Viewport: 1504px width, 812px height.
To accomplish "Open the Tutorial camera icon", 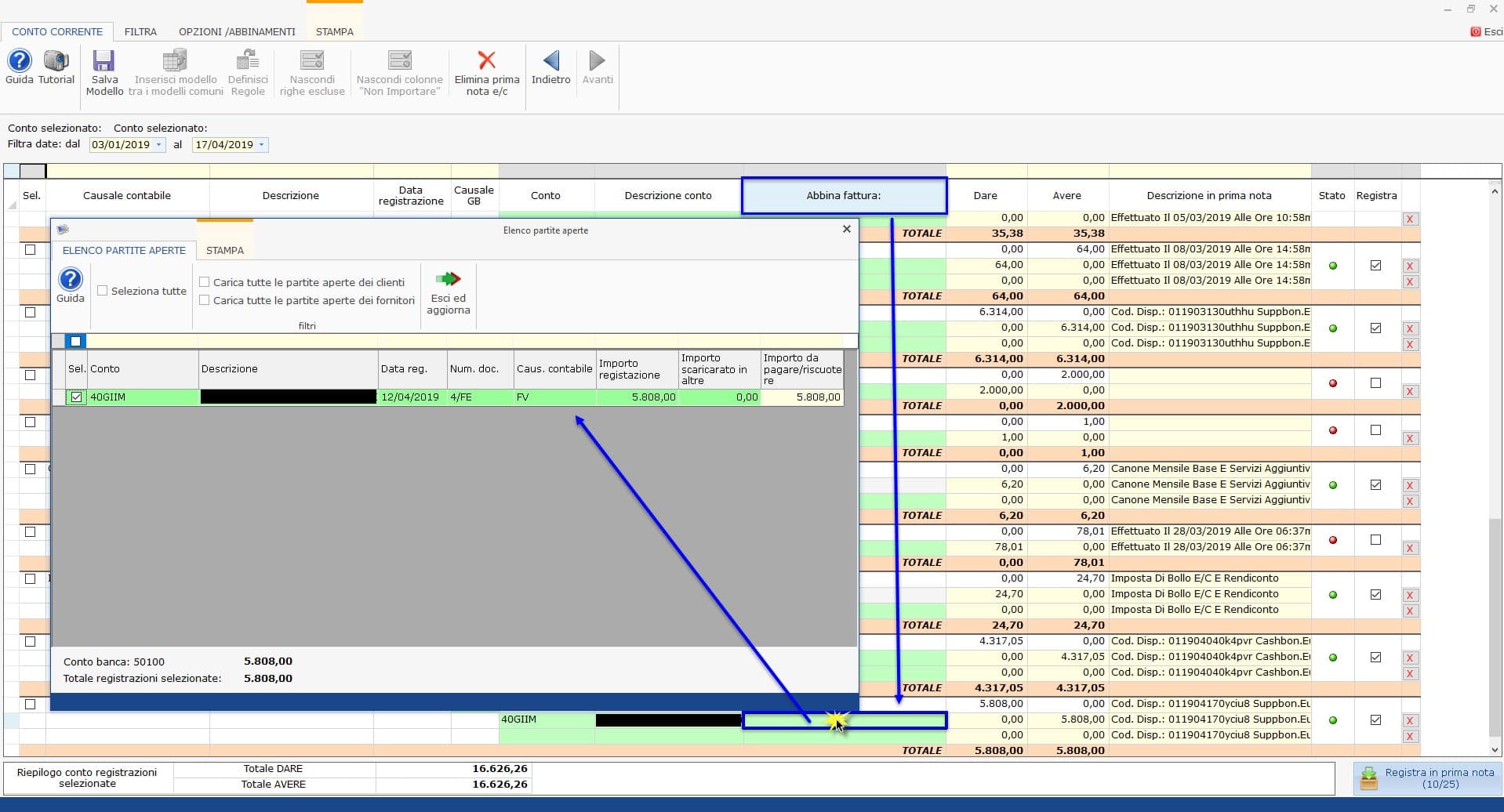I will click(56, 62).
